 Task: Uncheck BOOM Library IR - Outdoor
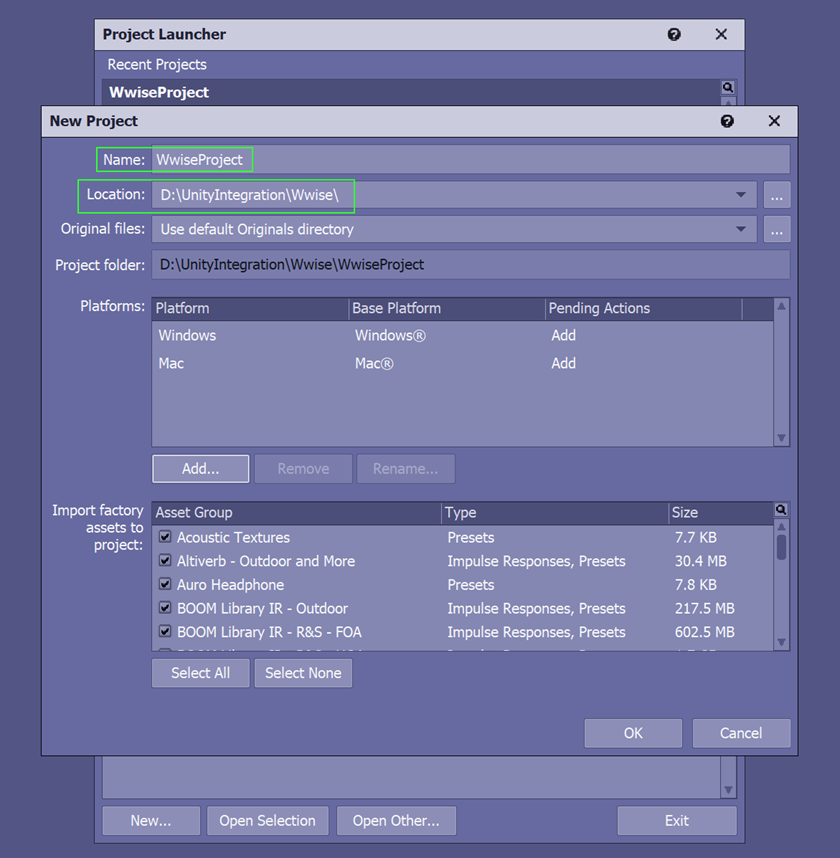165,607
